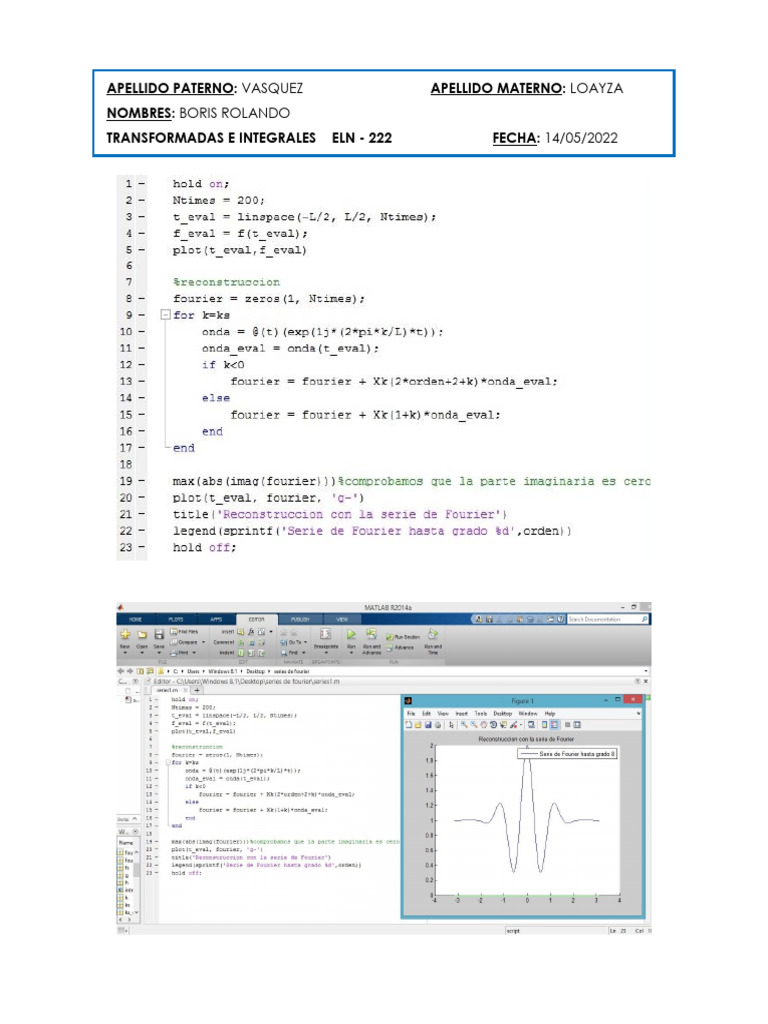Toggle the Edit Plot arrow tool
This screenshot has height=1024, width=768.
coord(452,724)
